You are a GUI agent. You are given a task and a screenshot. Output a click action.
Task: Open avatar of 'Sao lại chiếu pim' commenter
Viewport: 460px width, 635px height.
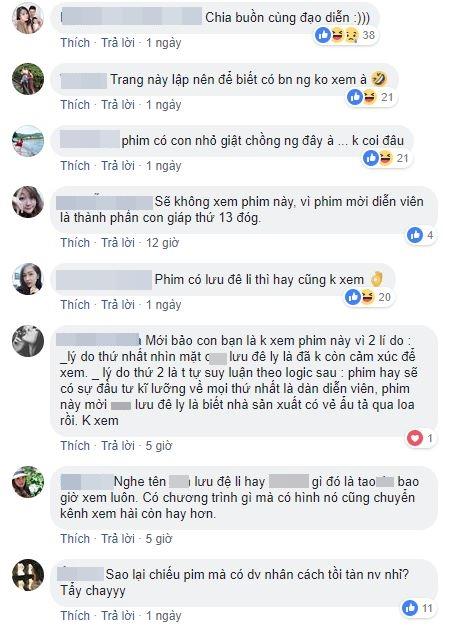click(28, 575)
